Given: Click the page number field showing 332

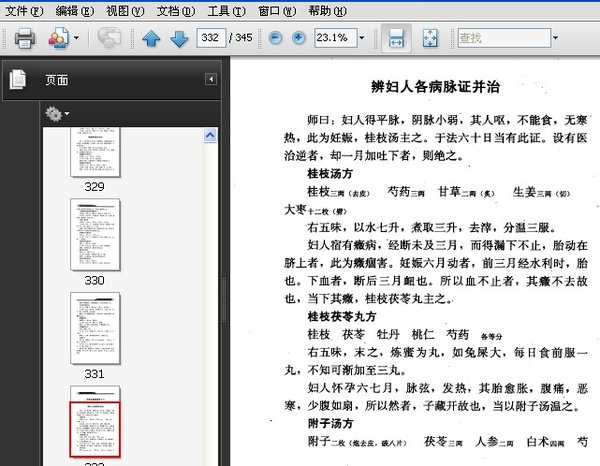Looking at the screenshot, I should (x=211, y=37).
